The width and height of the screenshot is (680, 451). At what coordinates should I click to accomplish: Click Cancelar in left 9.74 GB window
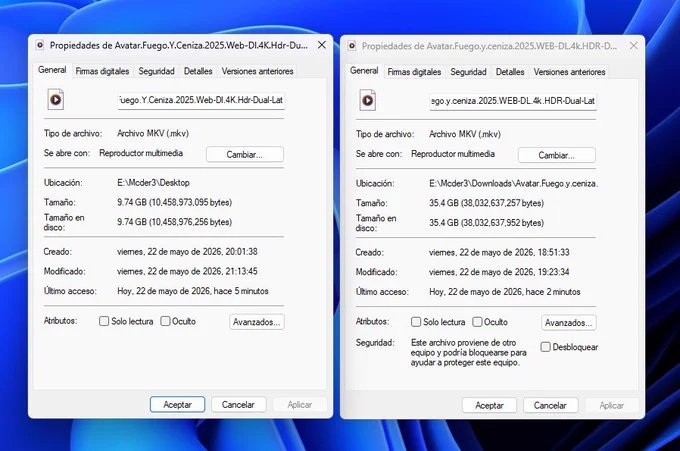(x=238, y=405)
